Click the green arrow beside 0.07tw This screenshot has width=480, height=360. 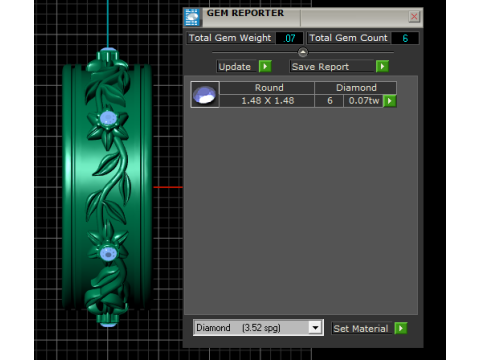(390, 101)
